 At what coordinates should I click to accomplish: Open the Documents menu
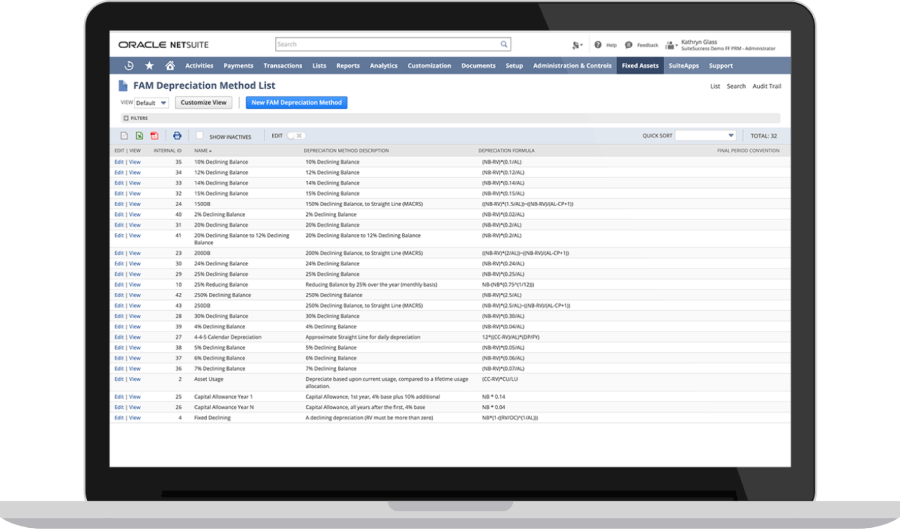coord(478,66)
